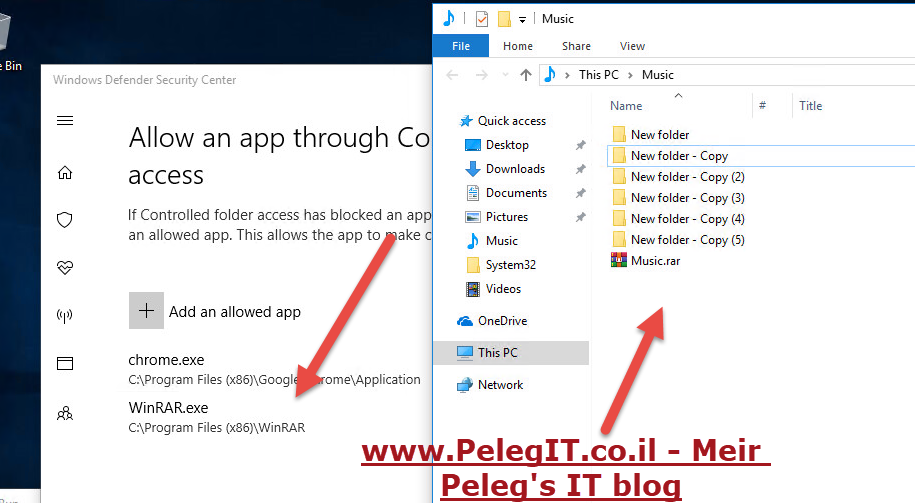
Task: Go to Defender Home icon
Action: [x=65, y=173]
